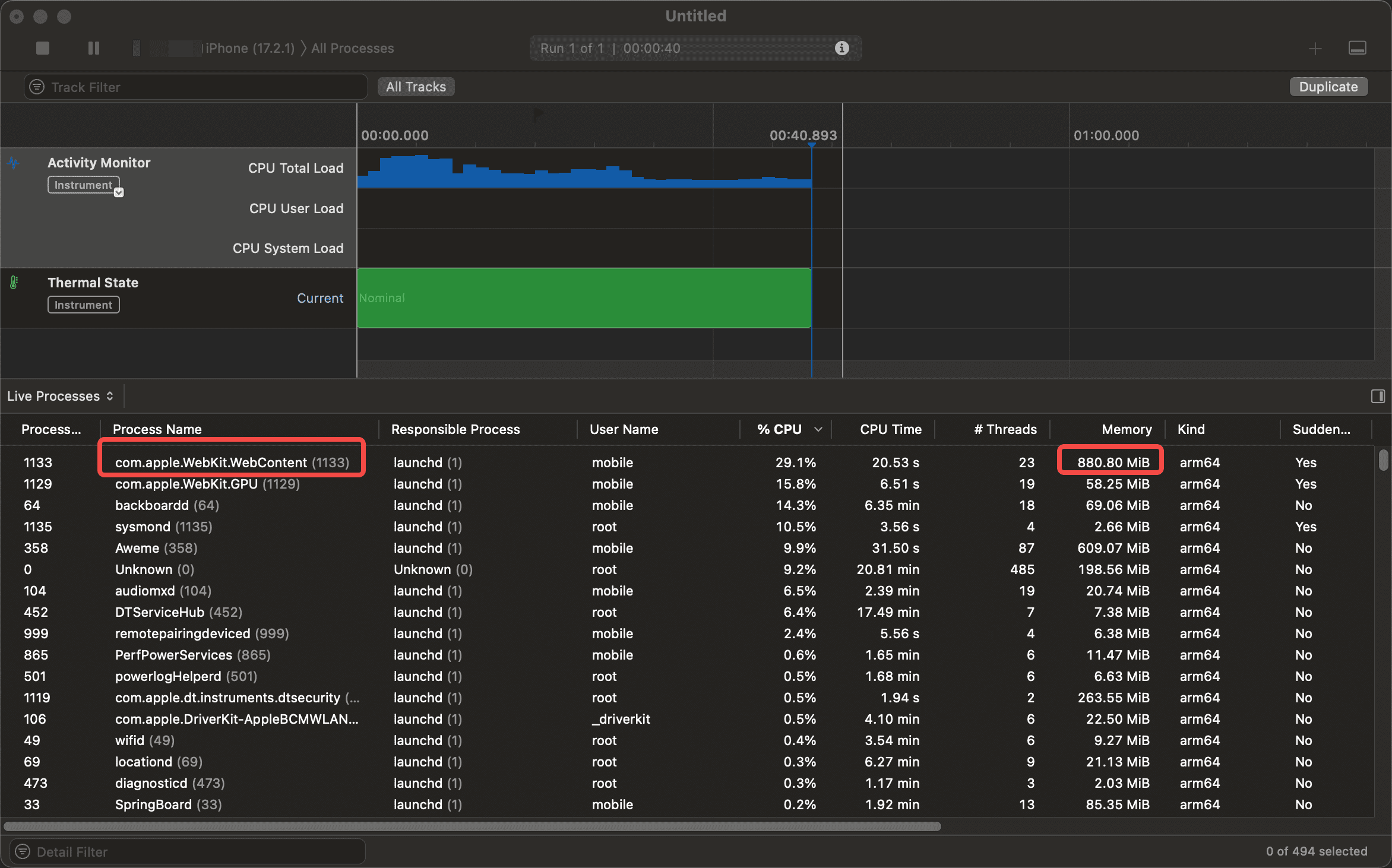
Task: Select the Aweme (358) row
Action: (x=687, y=548)
